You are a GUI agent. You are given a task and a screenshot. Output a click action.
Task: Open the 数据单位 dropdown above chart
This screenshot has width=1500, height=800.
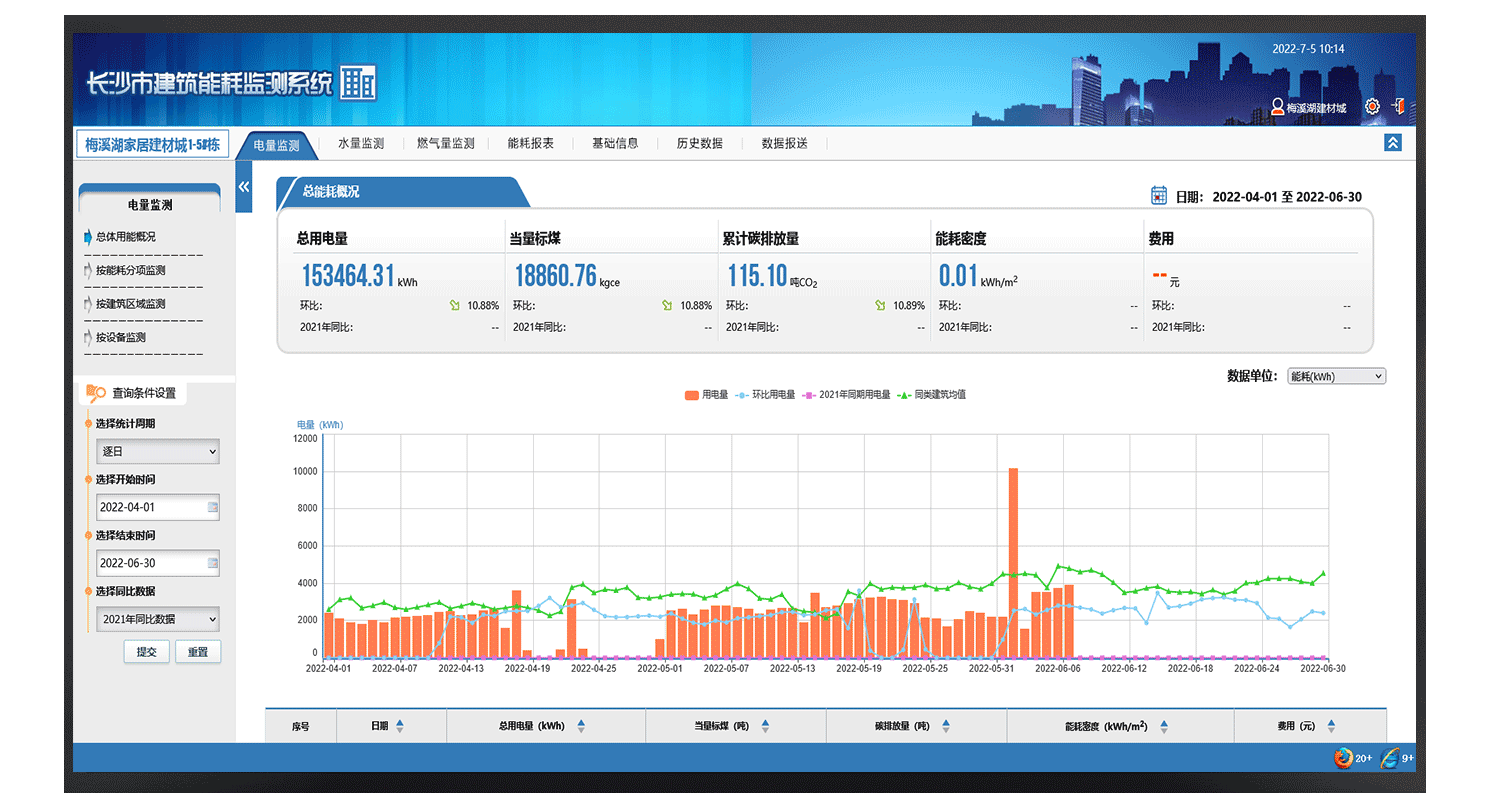(x=1336, y=376)
